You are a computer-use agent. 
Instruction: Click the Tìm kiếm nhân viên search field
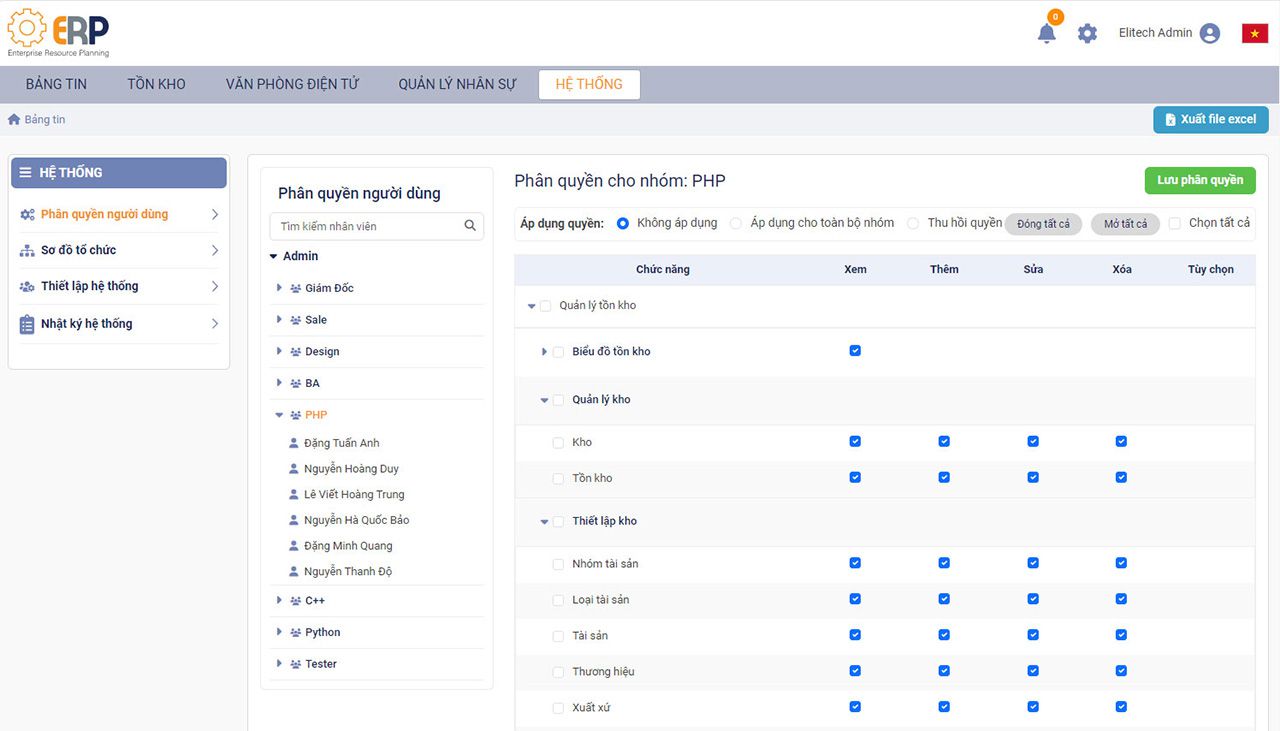click(377, 226)
